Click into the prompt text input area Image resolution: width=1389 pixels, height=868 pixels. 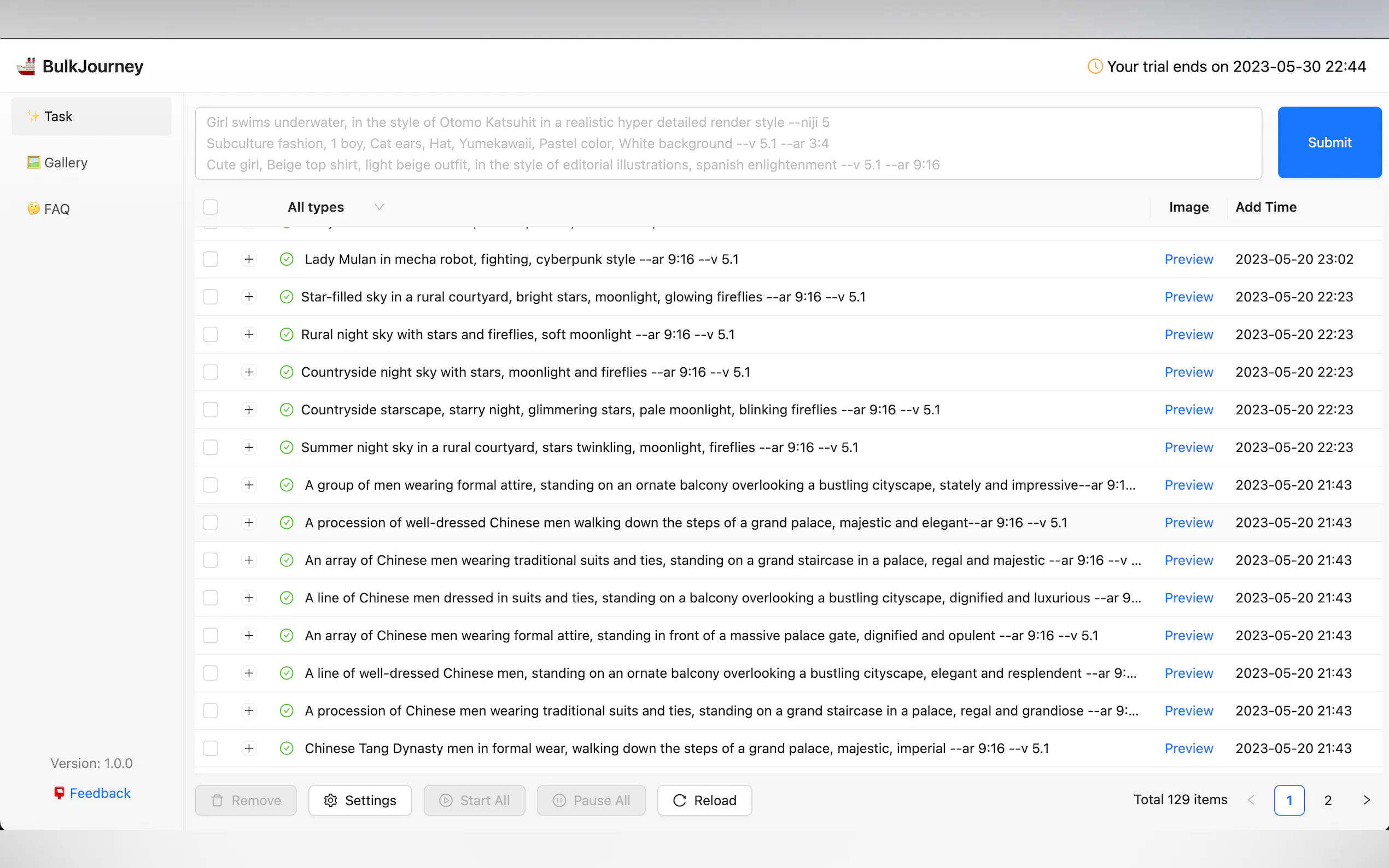pos(727,144)
